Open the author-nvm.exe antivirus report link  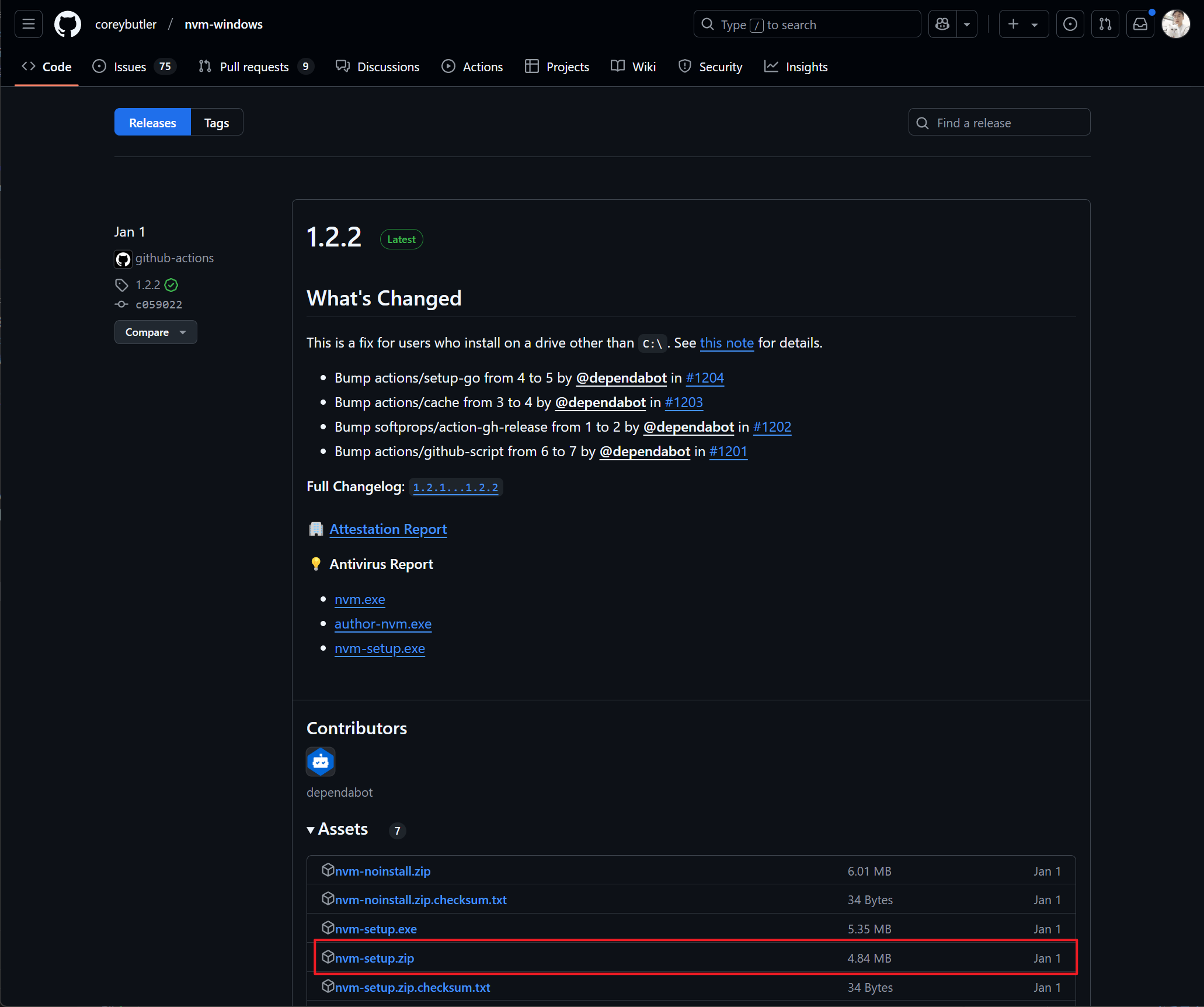pyautogui.click(x=383, y=624)
